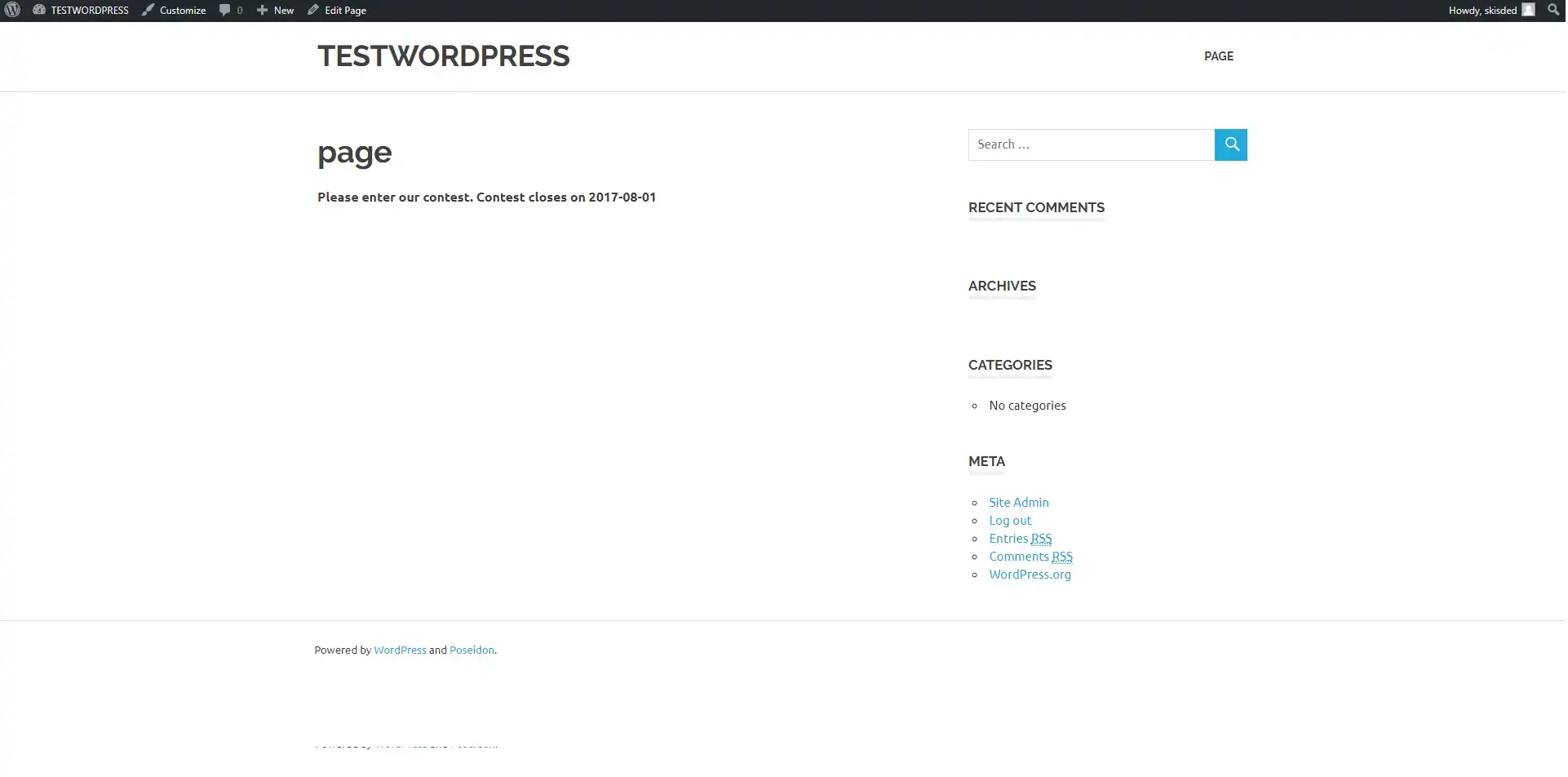Open the Entries RSS feed link
The width and height of the screenshot is (1568, 777).
click(1020, 539)
